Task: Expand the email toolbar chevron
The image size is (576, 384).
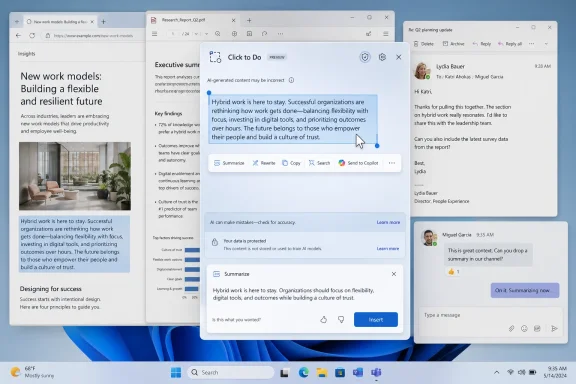Action: (x=546, y=44)
